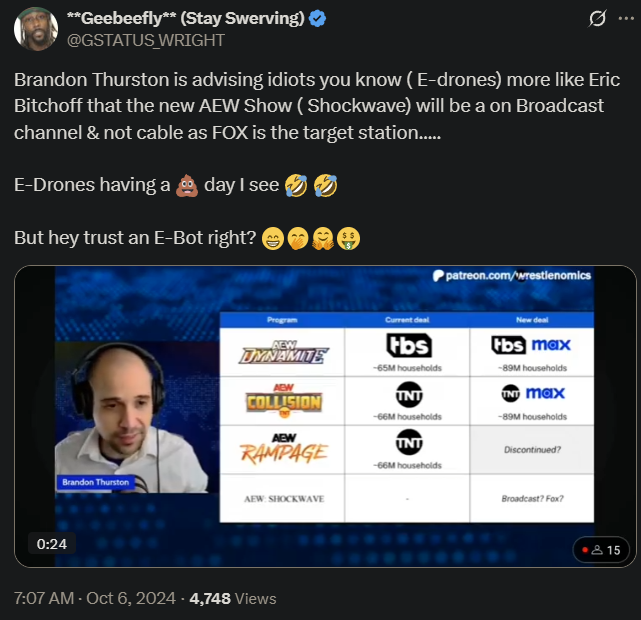Click the AEW Rampage logo in video
641x620 pixels.
click(x=284, y=449)
